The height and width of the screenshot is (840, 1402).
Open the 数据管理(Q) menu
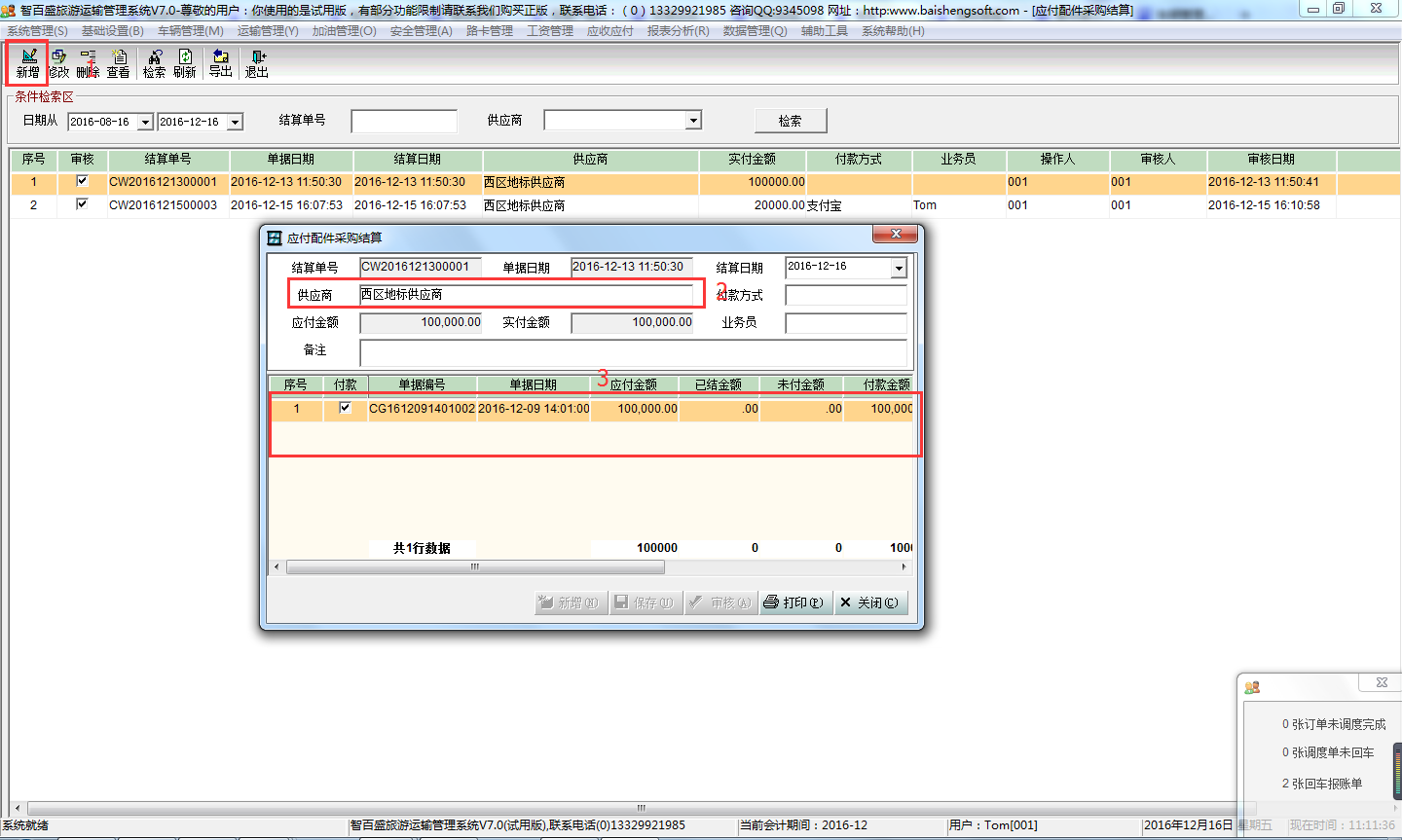755,31
